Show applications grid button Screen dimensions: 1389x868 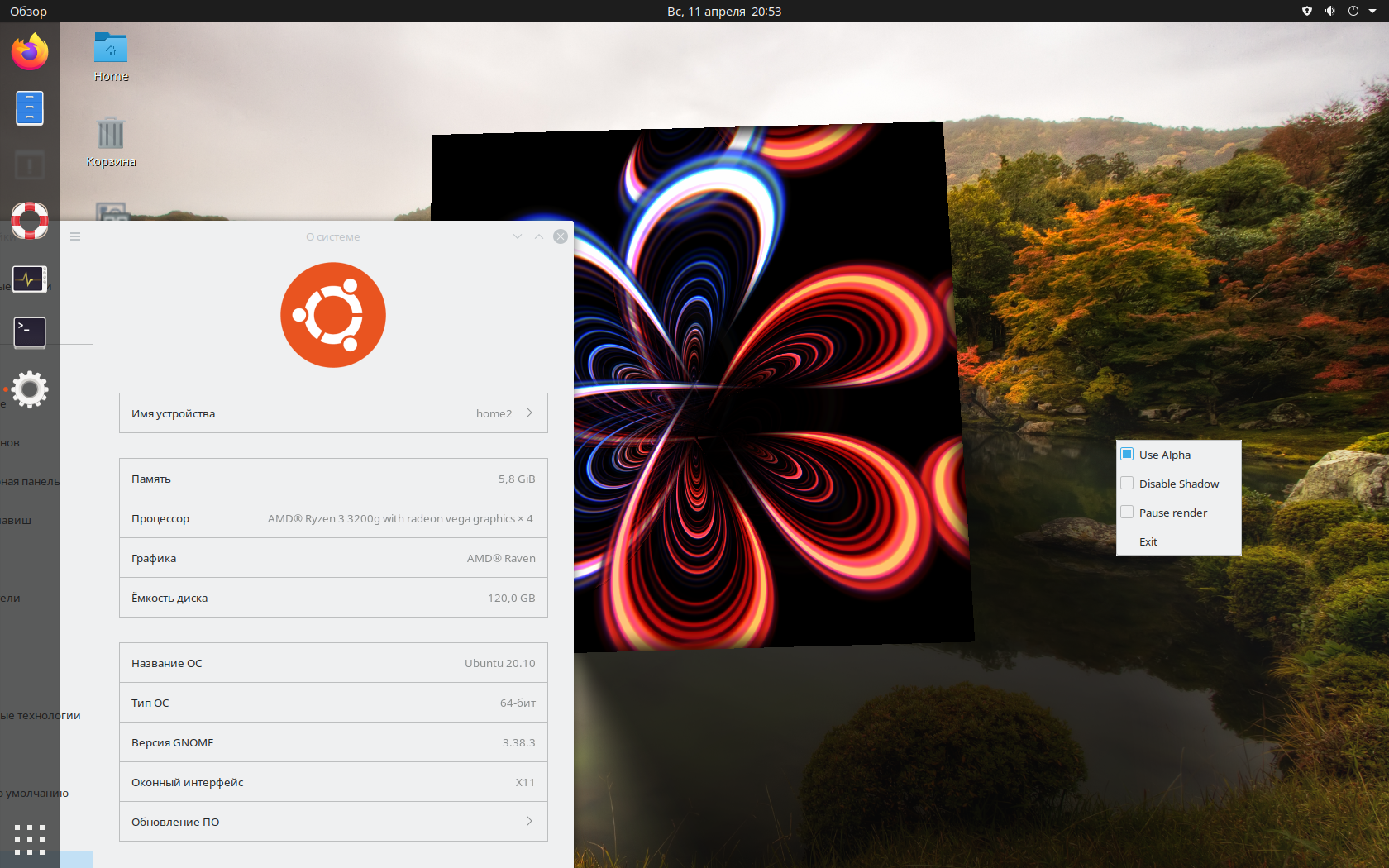pyautogui.click(x=30, y=839)
